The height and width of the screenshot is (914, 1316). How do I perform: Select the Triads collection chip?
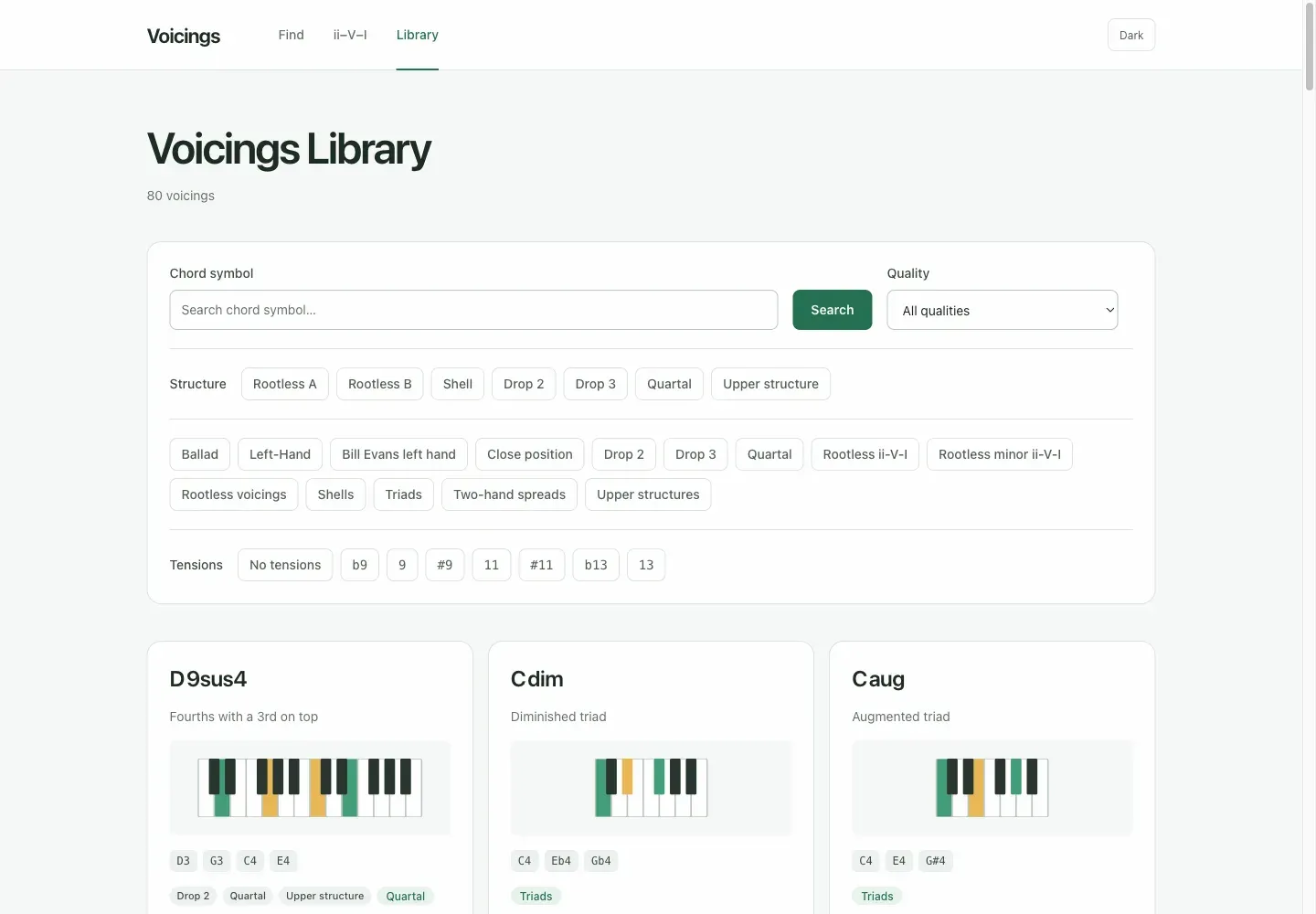[x=404, y=494]
